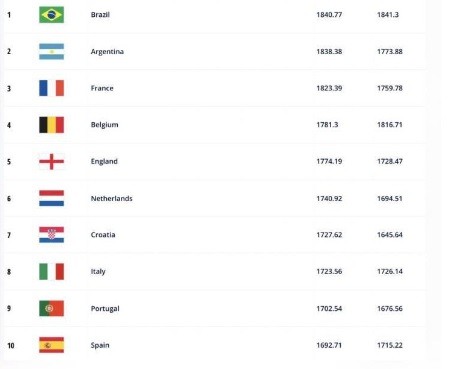Image resolution: width=449 pixels, height=369 pixels.
Task: Open the Brazil team link
Action: coord(100,15)
